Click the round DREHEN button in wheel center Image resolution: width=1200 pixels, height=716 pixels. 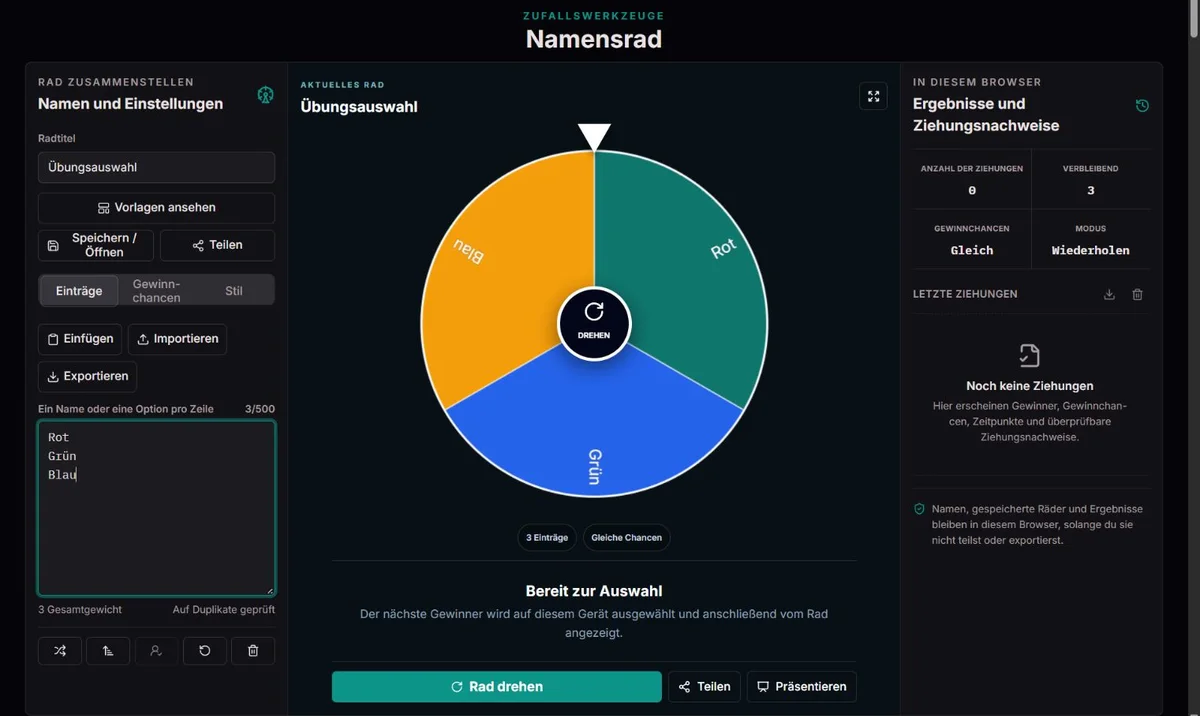pos(594,322)
